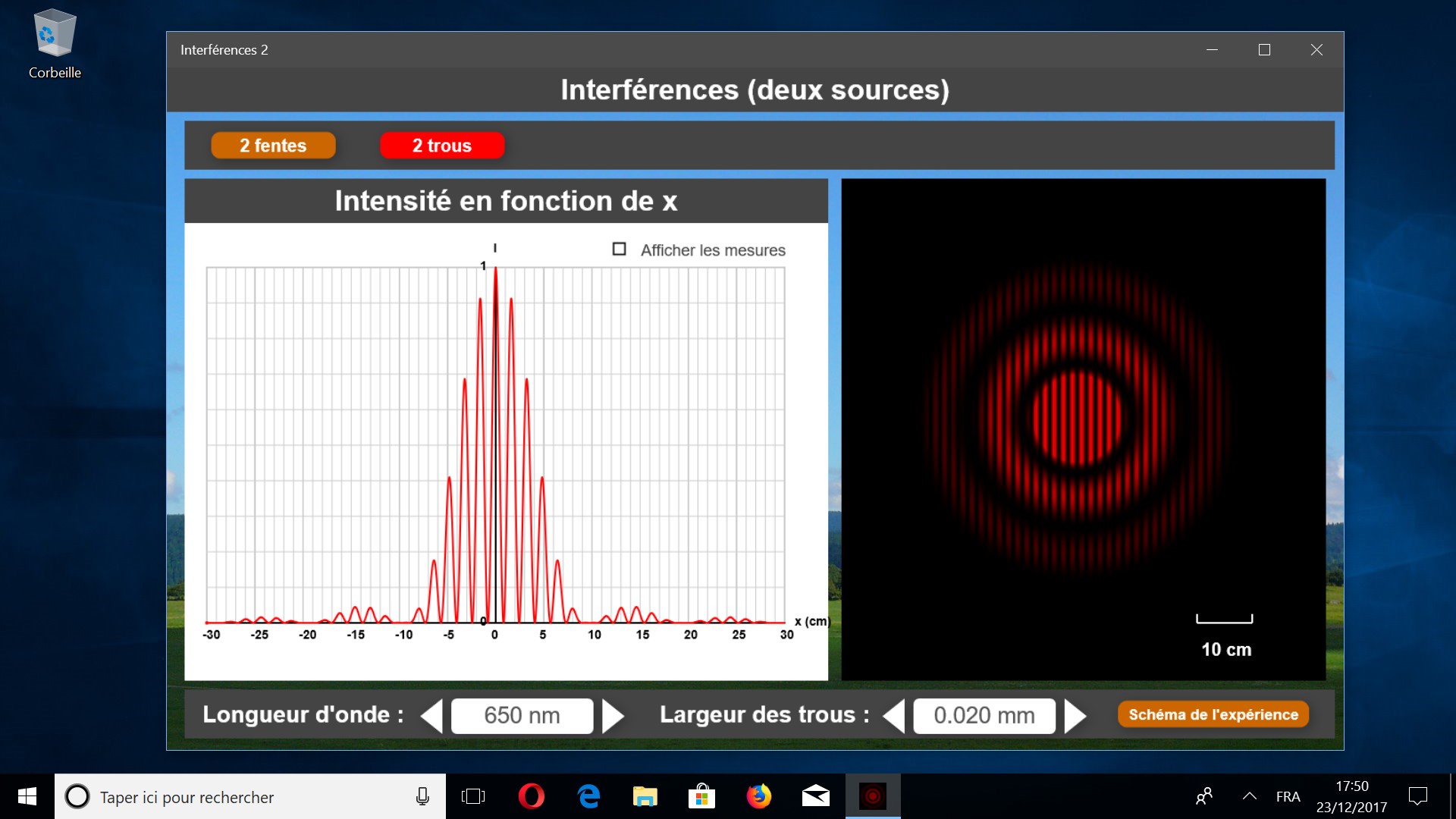Viewport: 1456px width, 819px height.
Task: Open the Mail app from taskbar
Action: pos(815,796)
